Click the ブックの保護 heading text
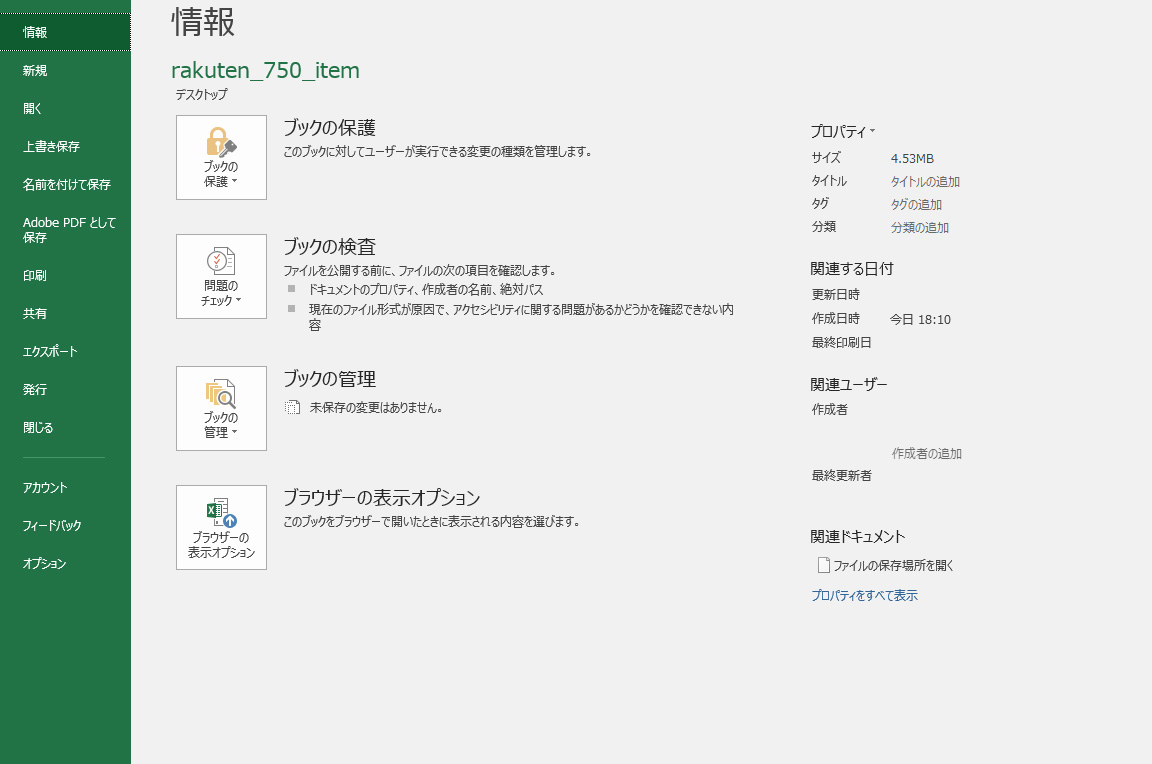Image resolution: width=1152 pixels, height=764 pixels. coord(330,128)
